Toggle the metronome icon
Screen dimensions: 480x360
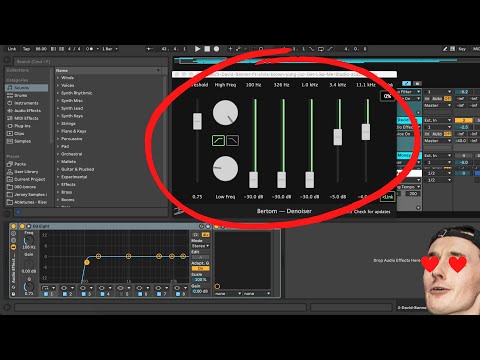[89, 49]
